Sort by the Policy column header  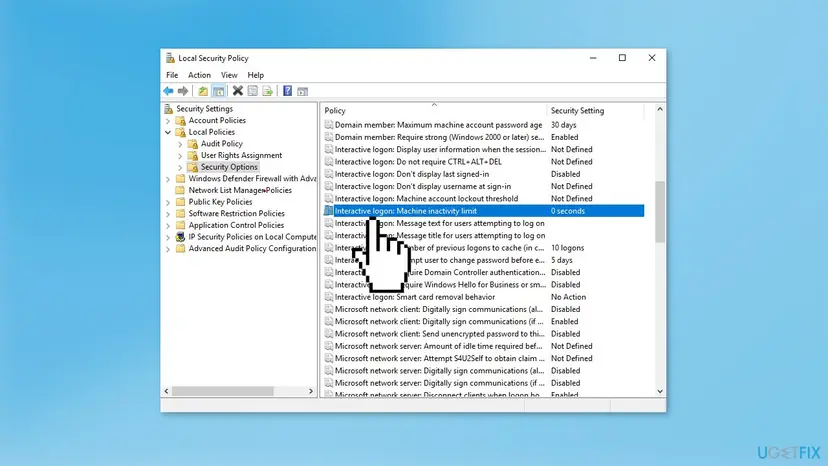[434, 110]
